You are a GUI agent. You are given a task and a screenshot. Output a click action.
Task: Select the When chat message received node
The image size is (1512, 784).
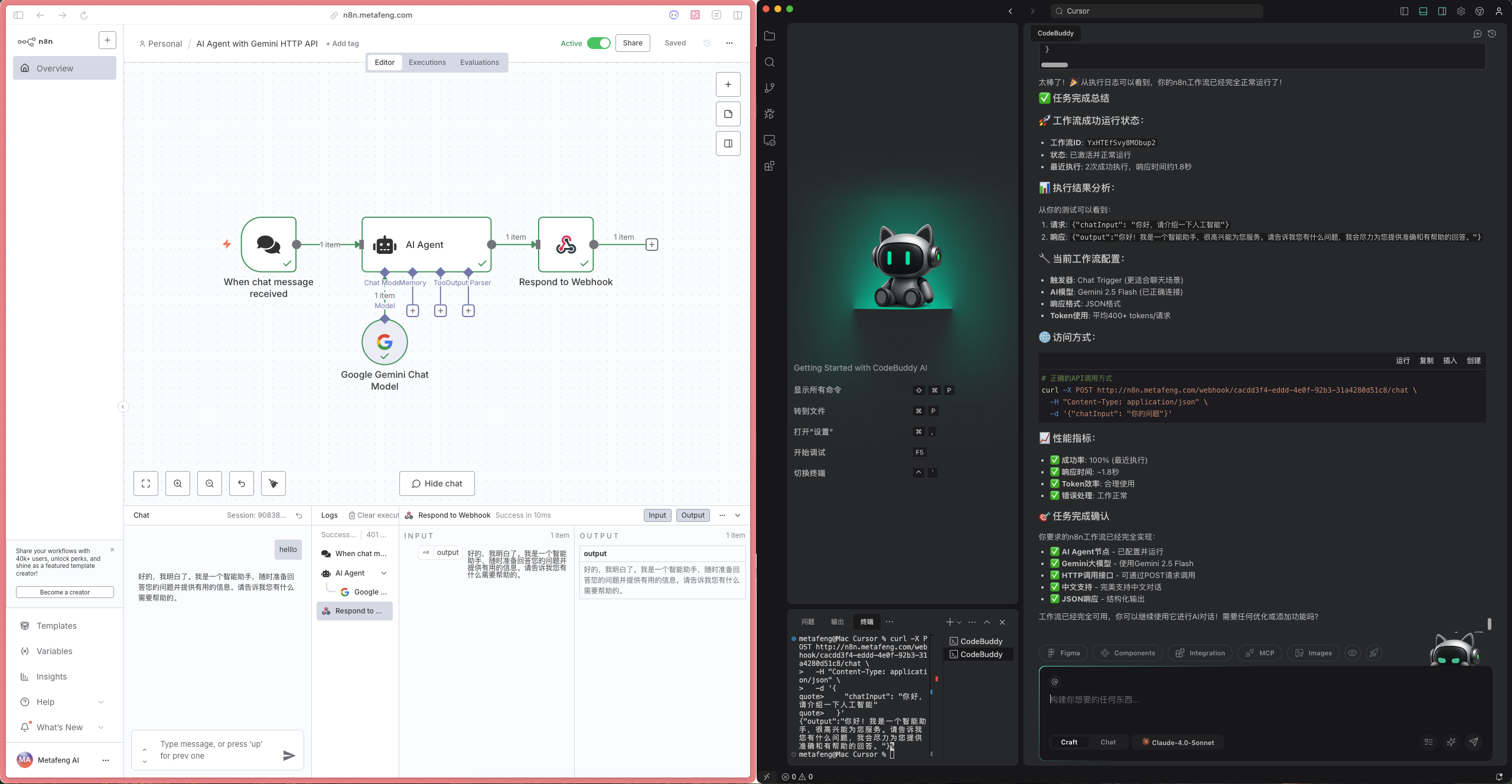269,244
